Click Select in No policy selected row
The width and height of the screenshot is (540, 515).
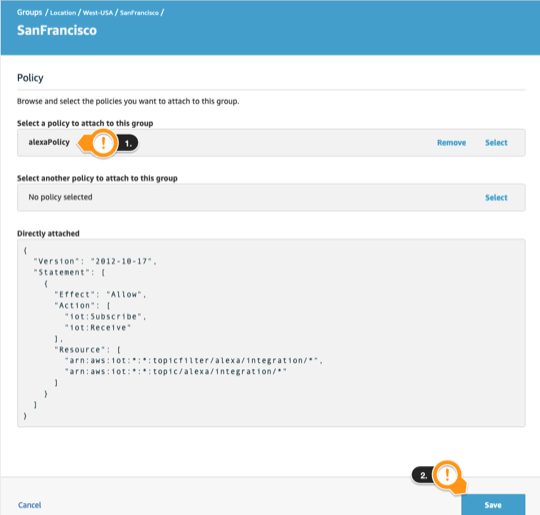[496, 197]
